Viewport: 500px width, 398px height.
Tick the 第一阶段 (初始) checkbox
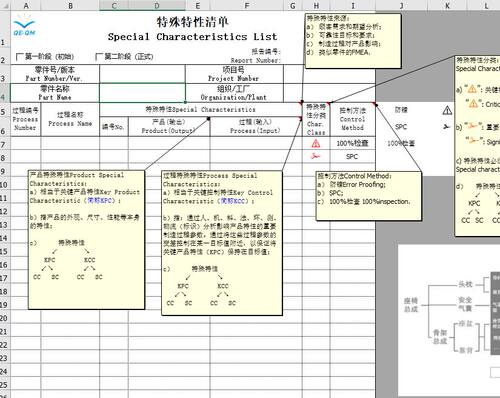tap(20, 57)
